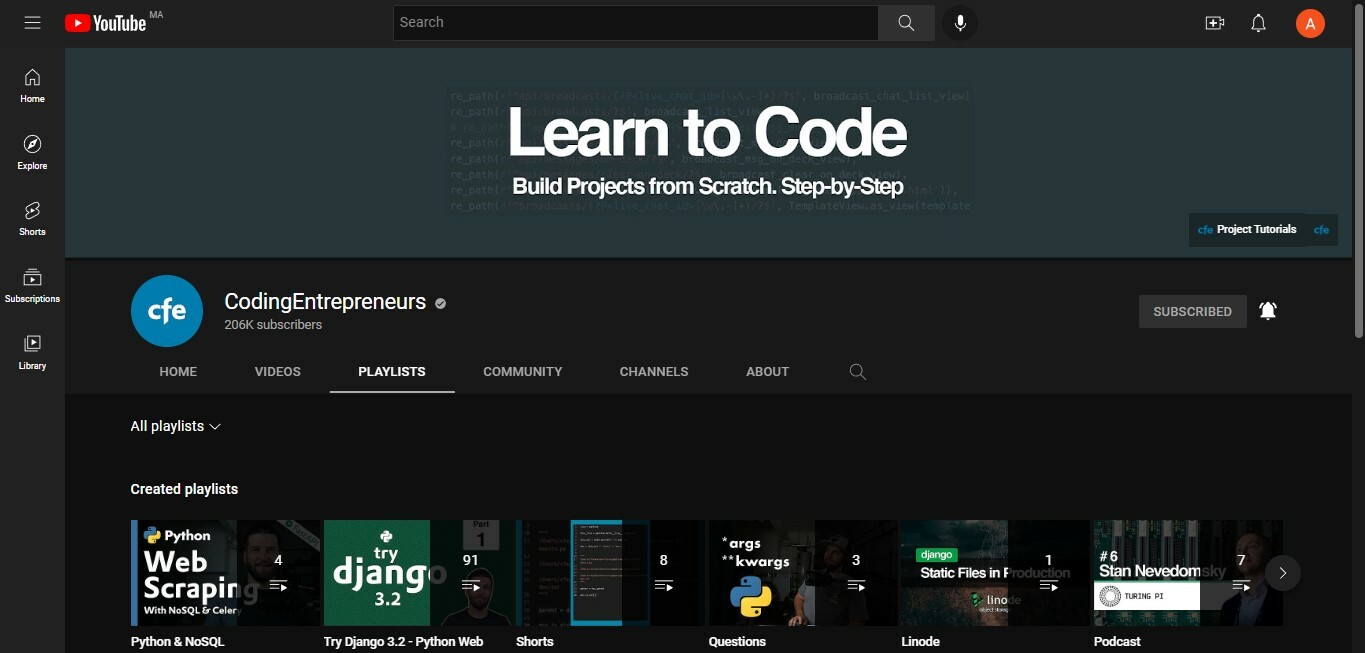Switch to the VIDEOS tab
This screenshot has height=653, width=1365.
point(277,371)
